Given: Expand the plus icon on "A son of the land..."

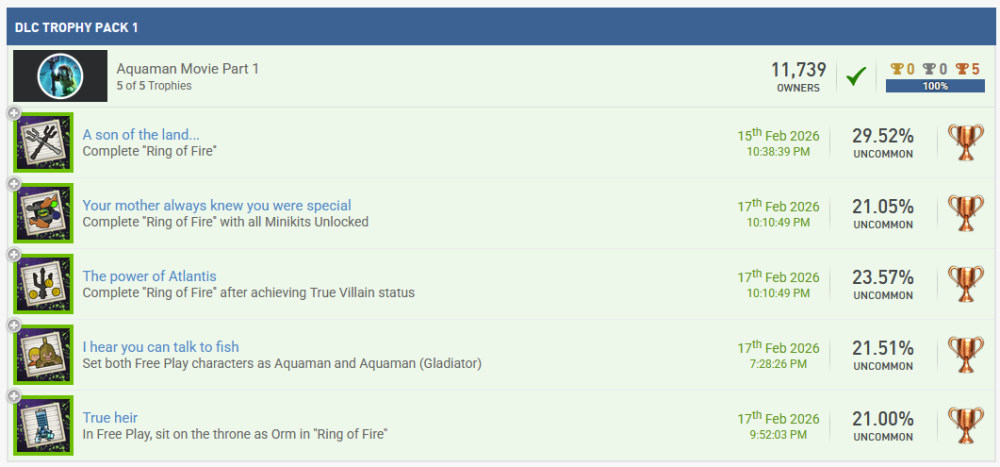Looking at the screenshot, I should click(14, 113).
